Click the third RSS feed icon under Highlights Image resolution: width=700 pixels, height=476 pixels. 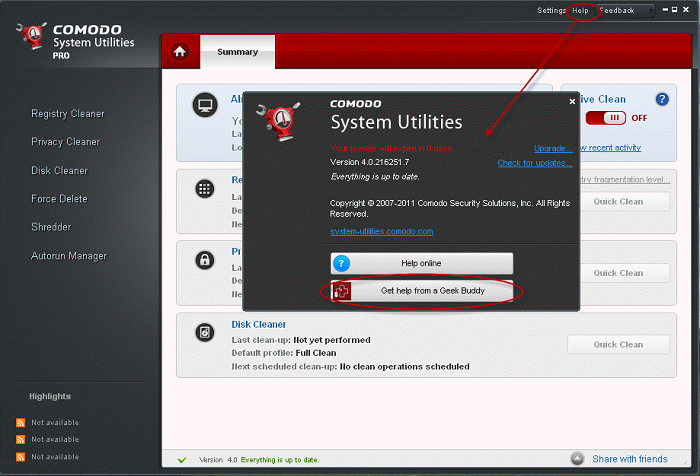(x=21, y=457)
